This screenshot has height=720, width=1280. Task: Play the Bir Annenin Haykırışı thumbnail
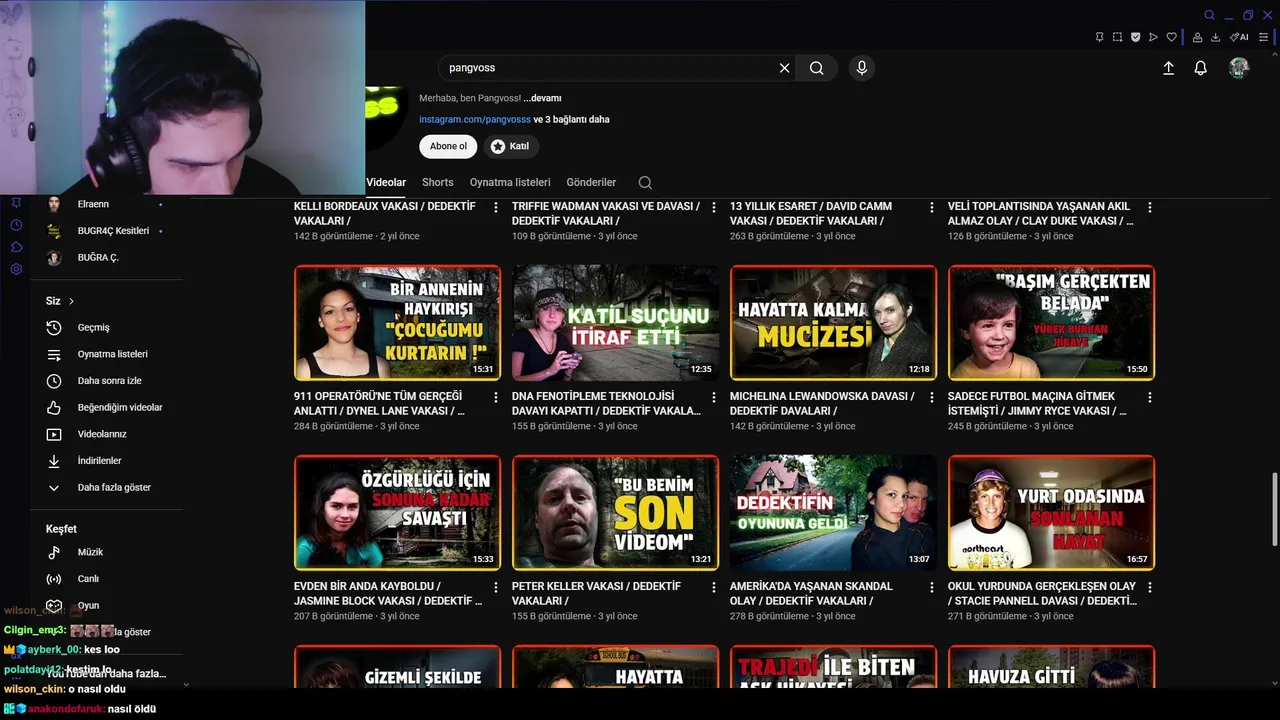pos(397,322)
